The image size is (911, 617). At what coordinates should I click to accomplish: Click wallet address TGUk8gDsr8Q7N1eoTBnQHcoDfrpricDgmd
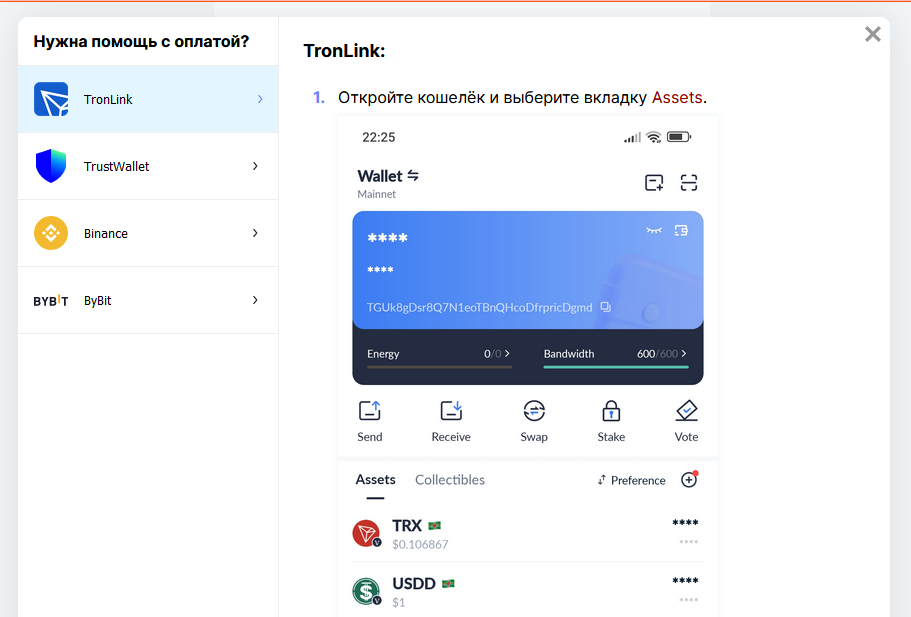click(x=479, y=307)
